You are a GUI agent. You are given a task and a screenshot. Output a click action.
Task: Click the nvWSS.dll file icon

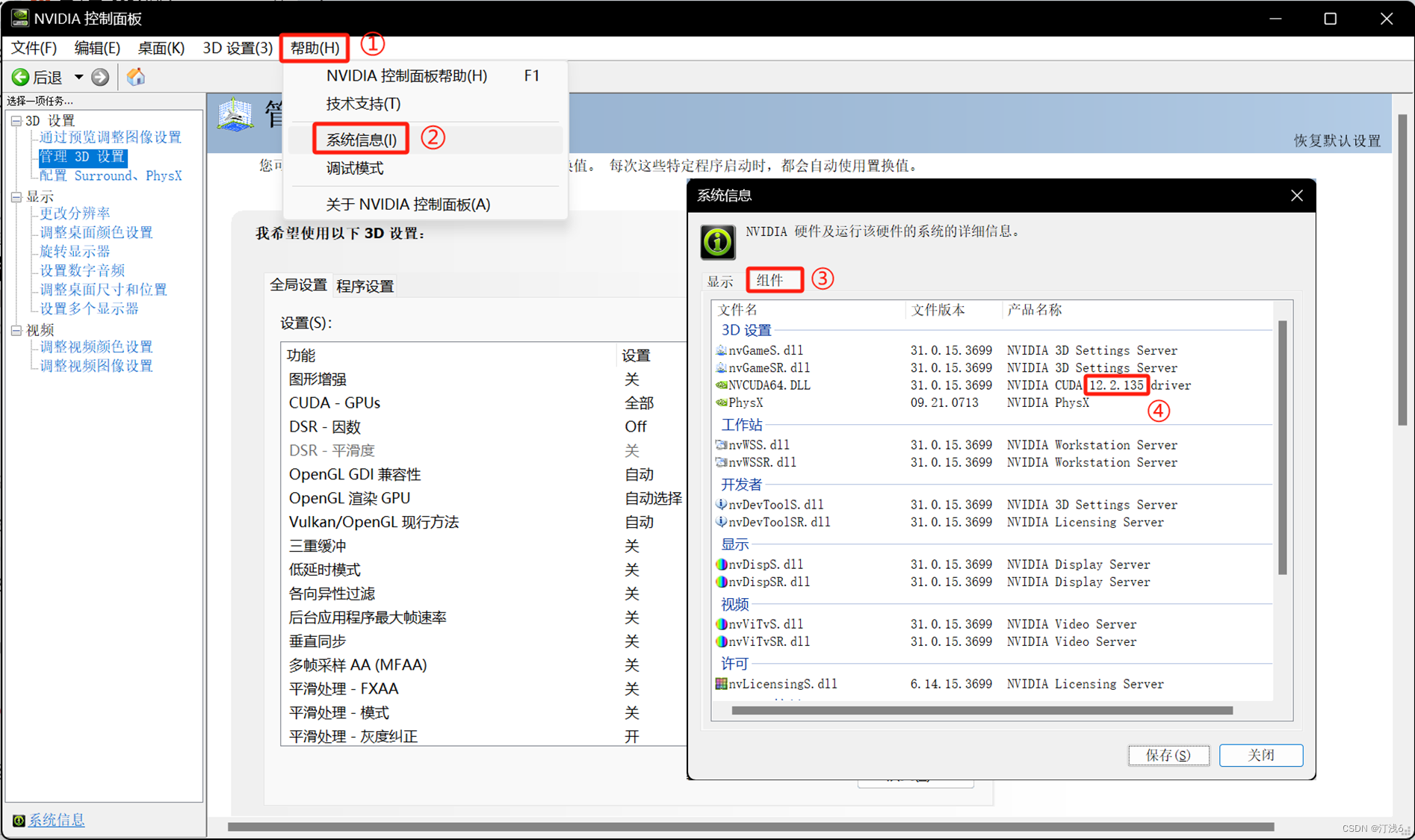tap(721, 445)
